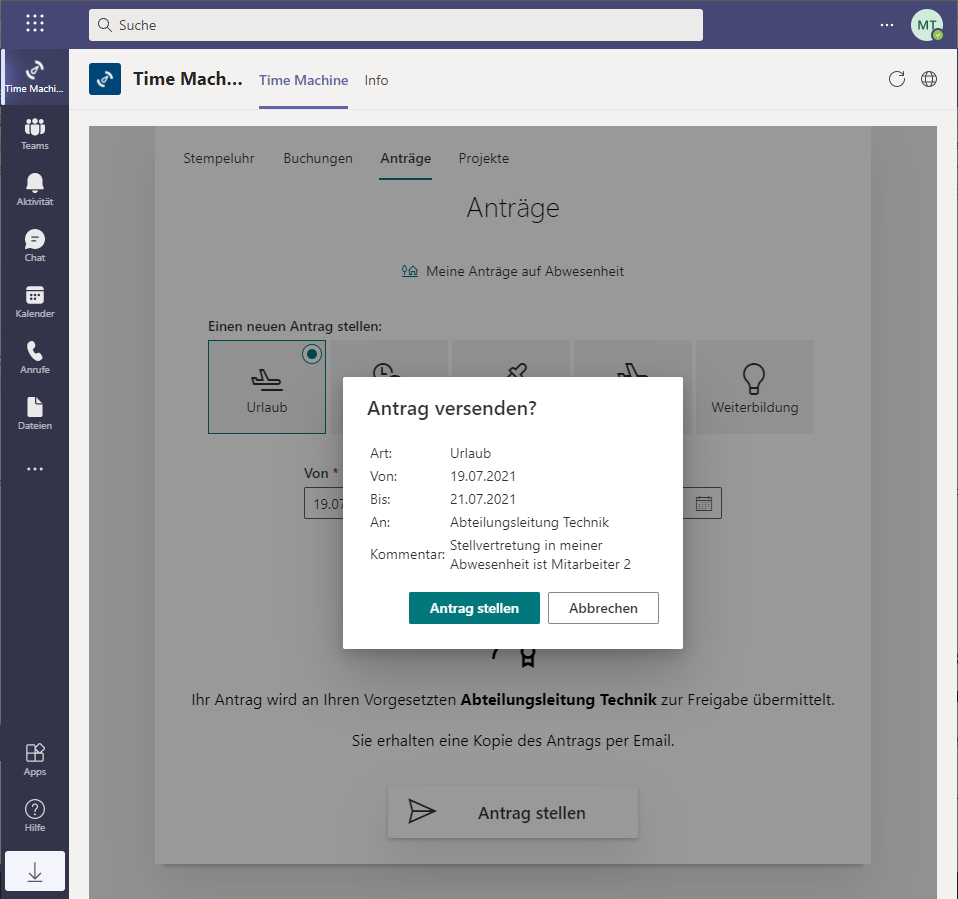Click the globe website icon
Viewport: 958px width, 899px height.
[929, 80]
